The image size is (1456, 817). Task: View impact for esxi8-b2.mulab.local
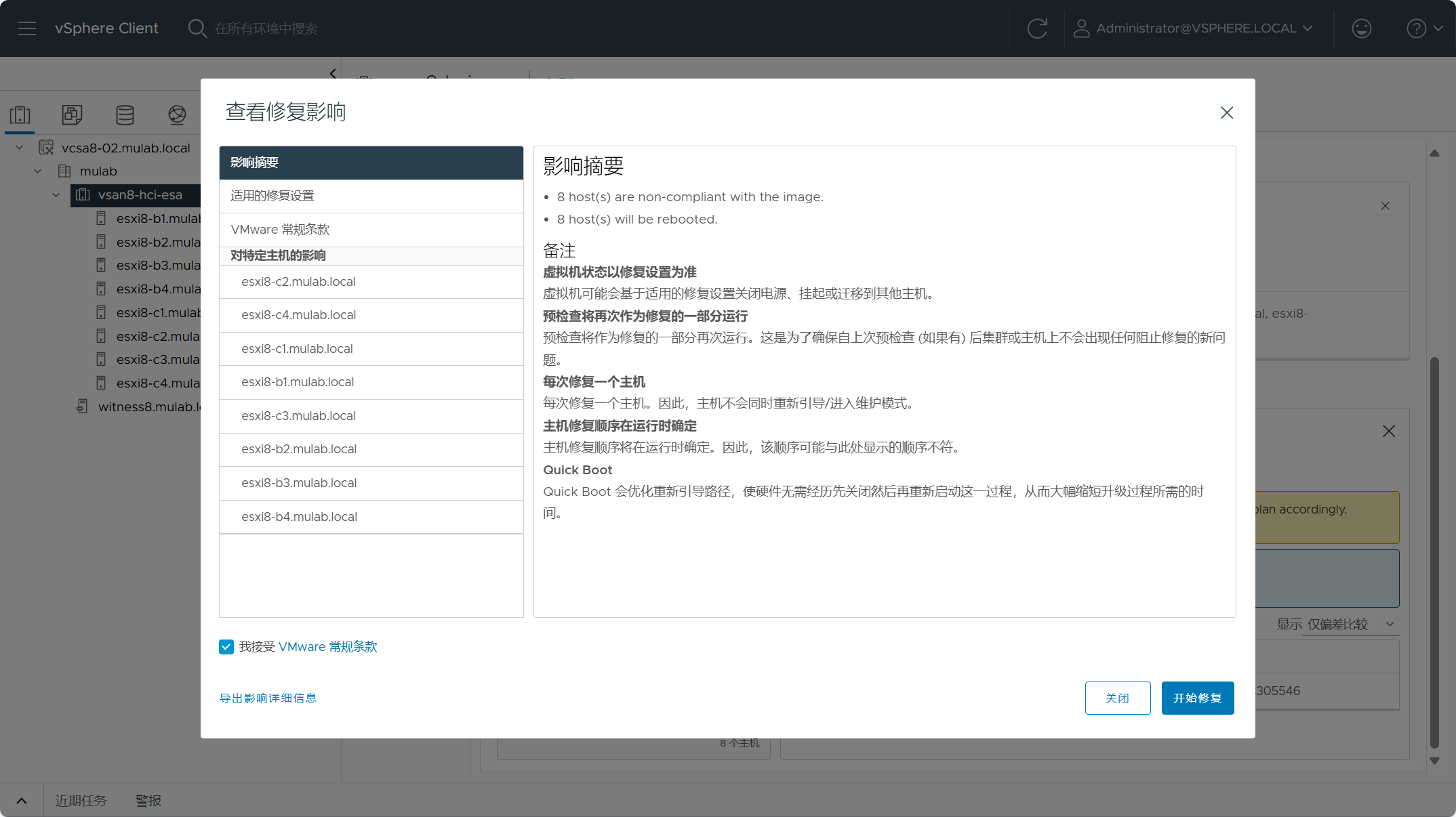click(x=371, y=449)
